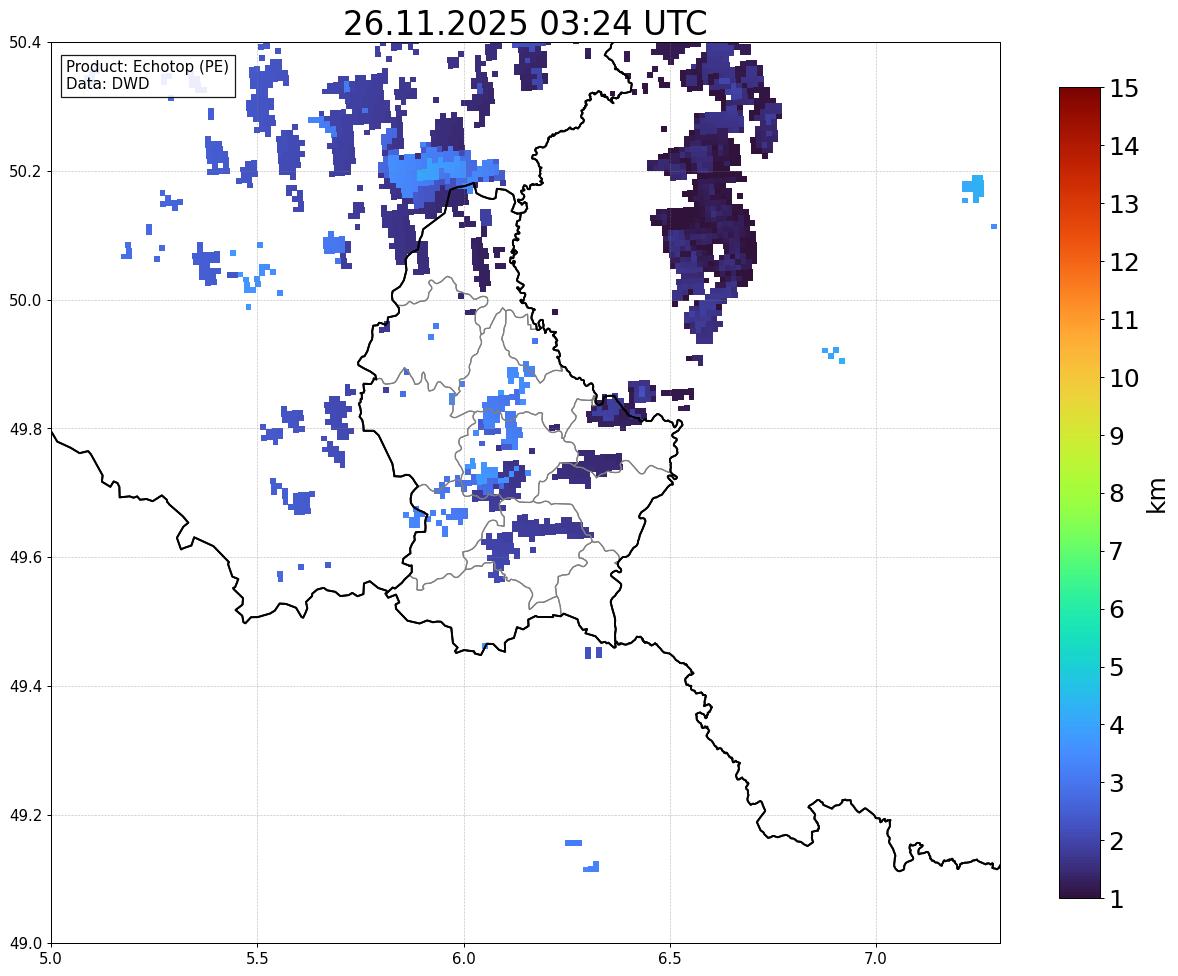Click the latitude axis label '50.4'
The width and height of the screenshot is (1178, 976).
(x=25, y=43)
